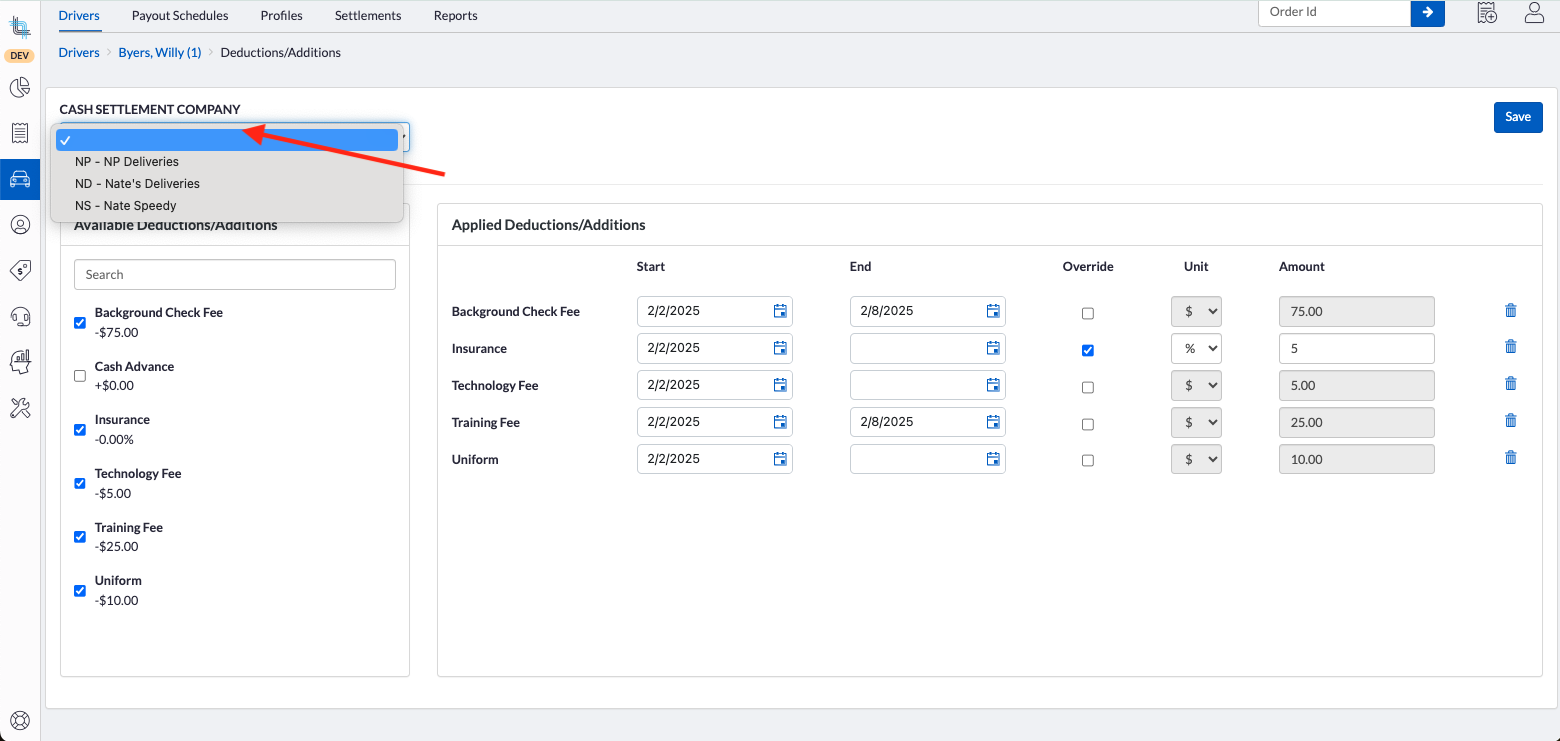Click the Save button
This screenshot has width=1560, height=741.
point(1518,117)
